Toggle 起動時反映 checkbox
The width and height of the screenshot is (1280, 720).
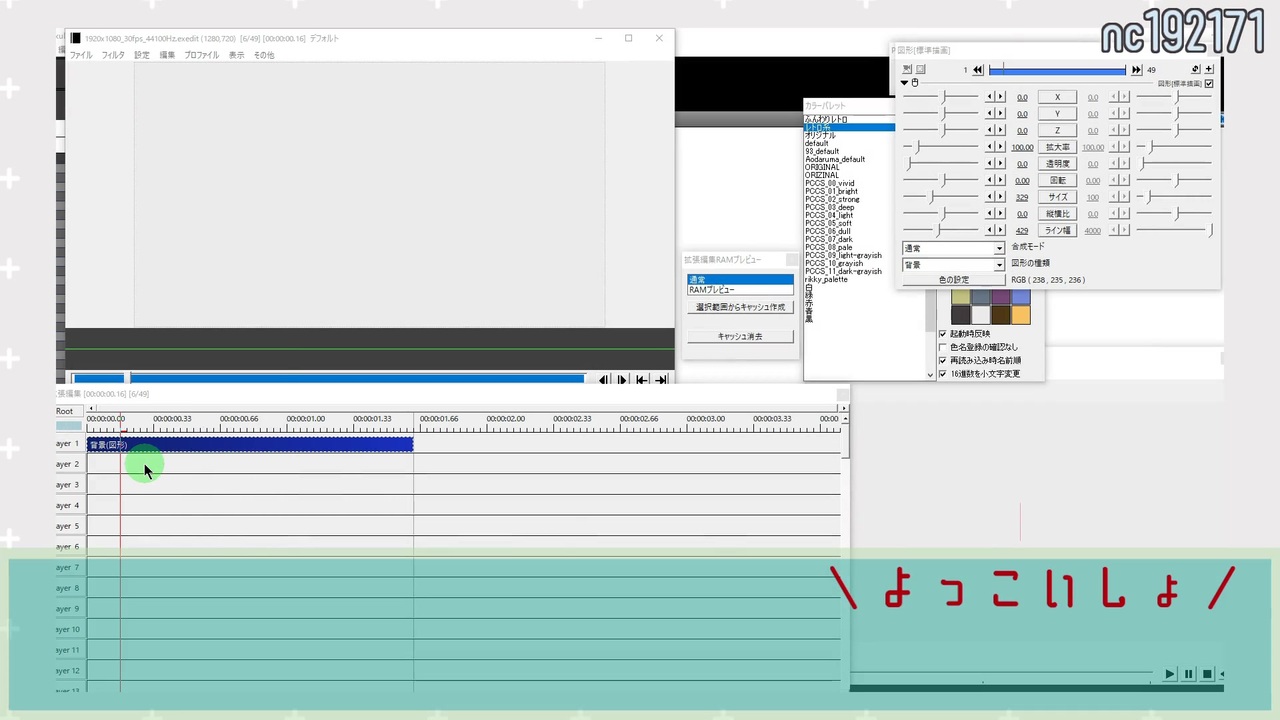coord(942,334)
